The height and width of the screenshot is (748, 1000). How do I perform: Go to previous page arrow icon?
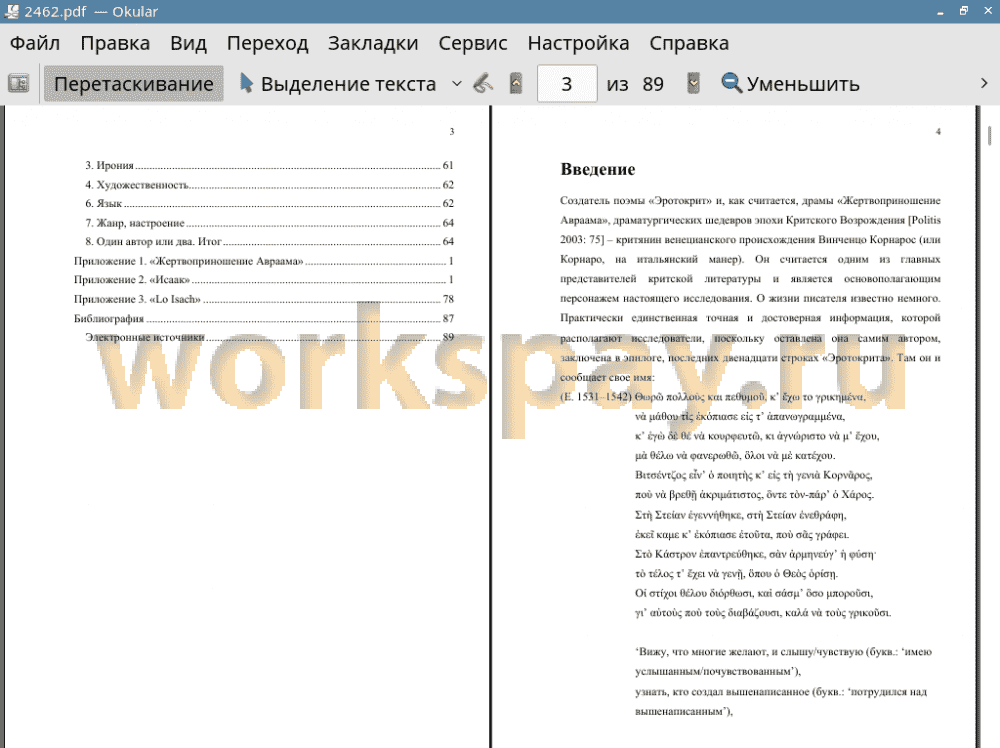click(x=516, y=83)
